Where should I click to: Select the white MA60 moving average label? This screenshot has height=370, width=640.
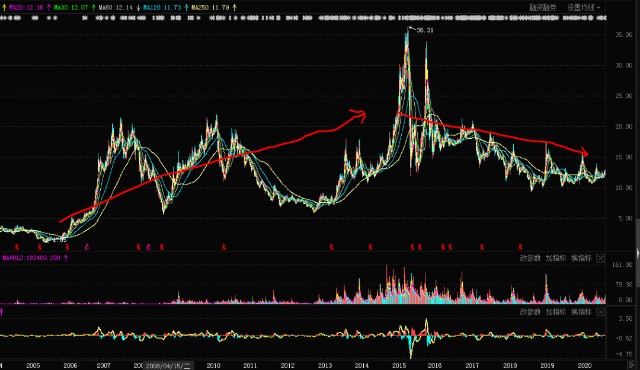tap(115, 7)
